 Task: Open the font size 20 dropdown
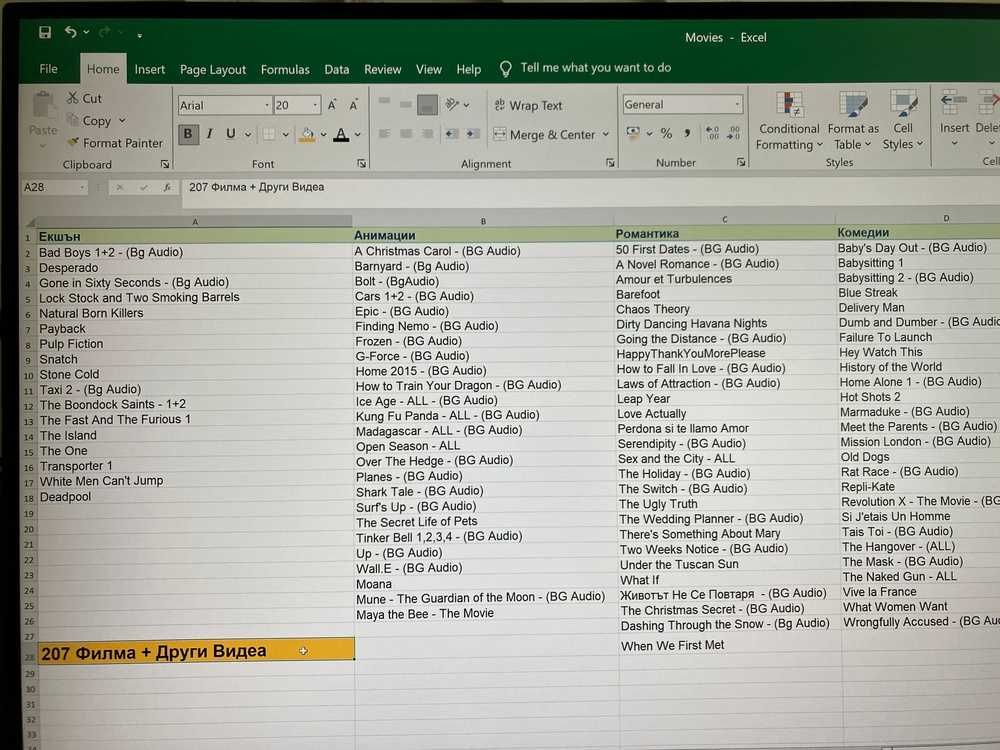tap(315, 105)
